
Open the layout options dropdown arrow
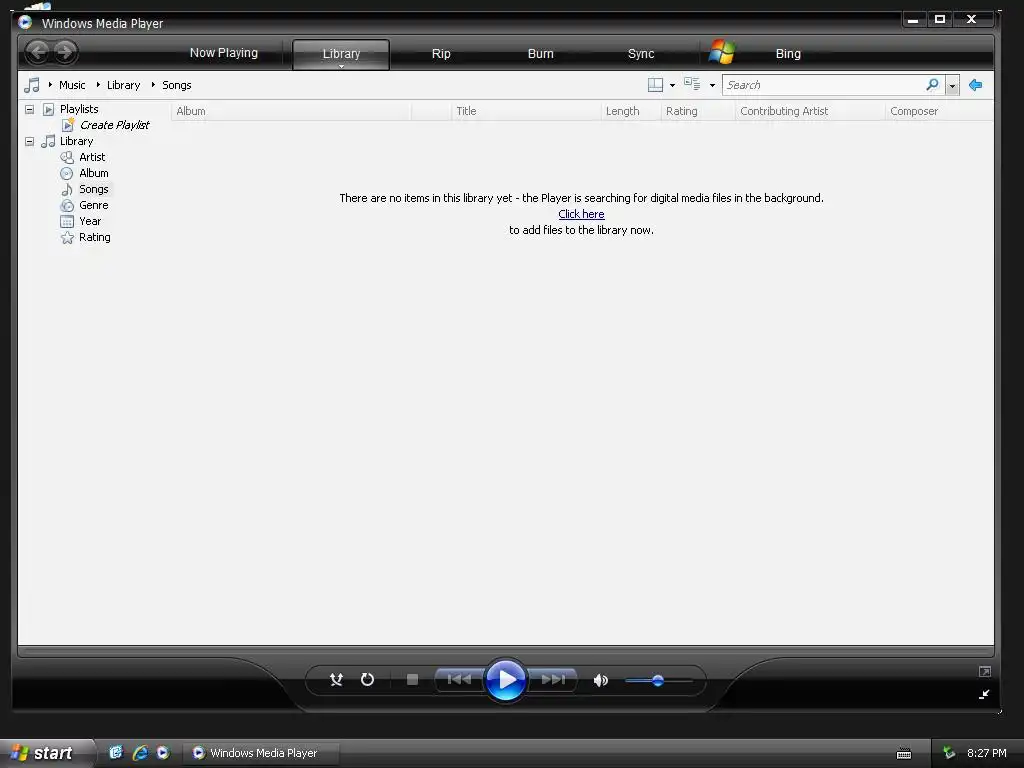672,86
